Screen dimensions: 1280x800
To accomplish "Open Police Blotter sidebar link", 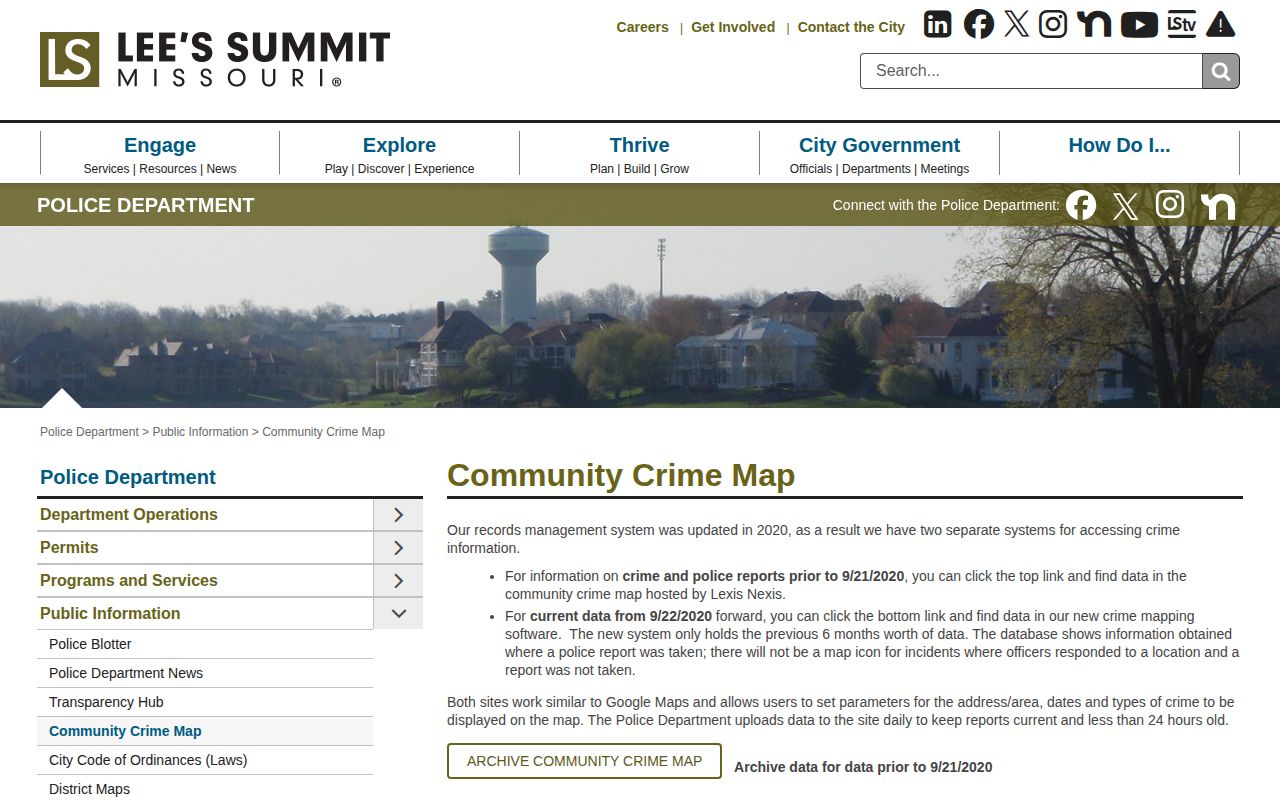I will pos(90,644).
